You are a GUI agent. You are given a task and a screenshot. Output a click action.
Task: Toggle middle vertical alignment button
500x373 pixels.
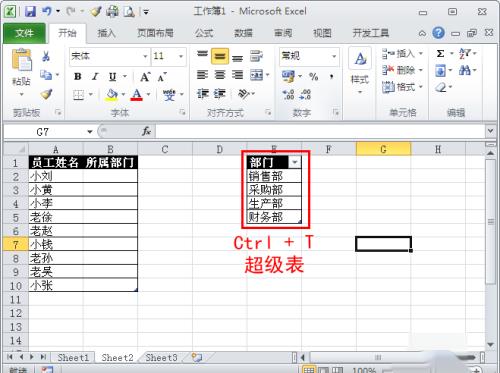tap(220, 56)
